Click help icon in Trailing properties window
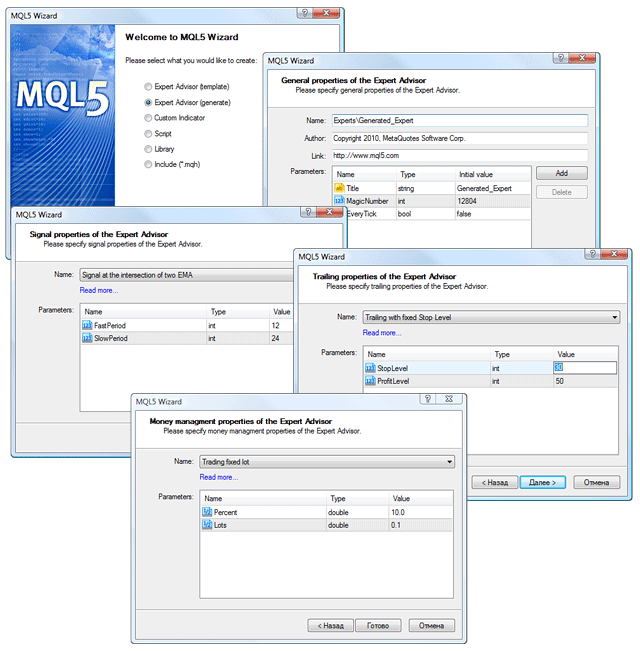 point(592,254)
